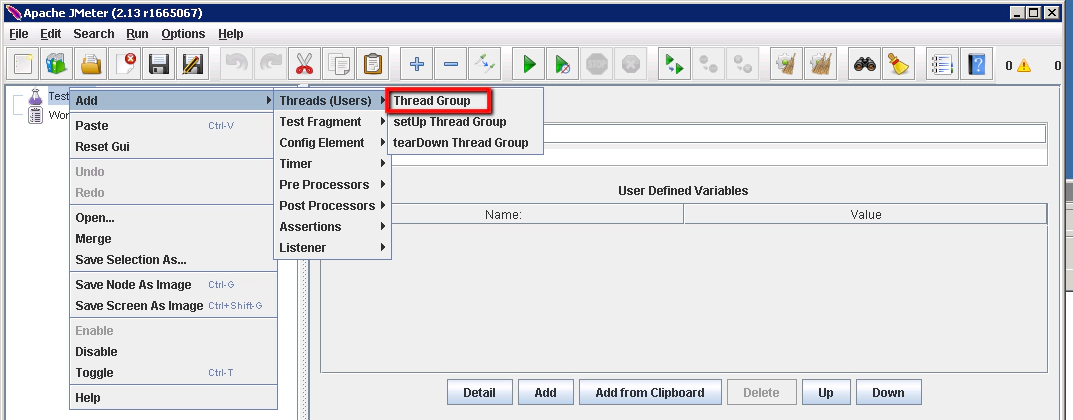Viewport: 1073px width, 420px height.
Task: Save the test plan via floppy icon
Action: (x=159, y=64)
